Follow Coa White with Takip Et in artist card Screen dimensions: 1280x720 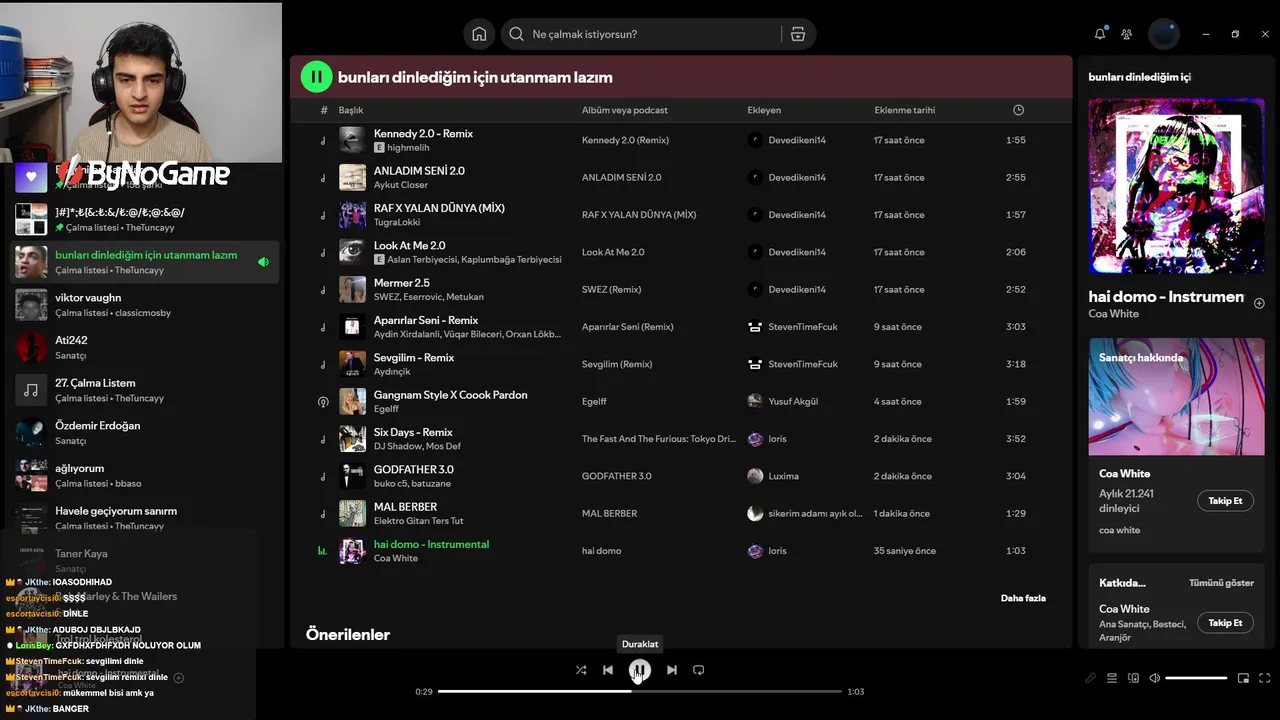[x=1225, y=501]
